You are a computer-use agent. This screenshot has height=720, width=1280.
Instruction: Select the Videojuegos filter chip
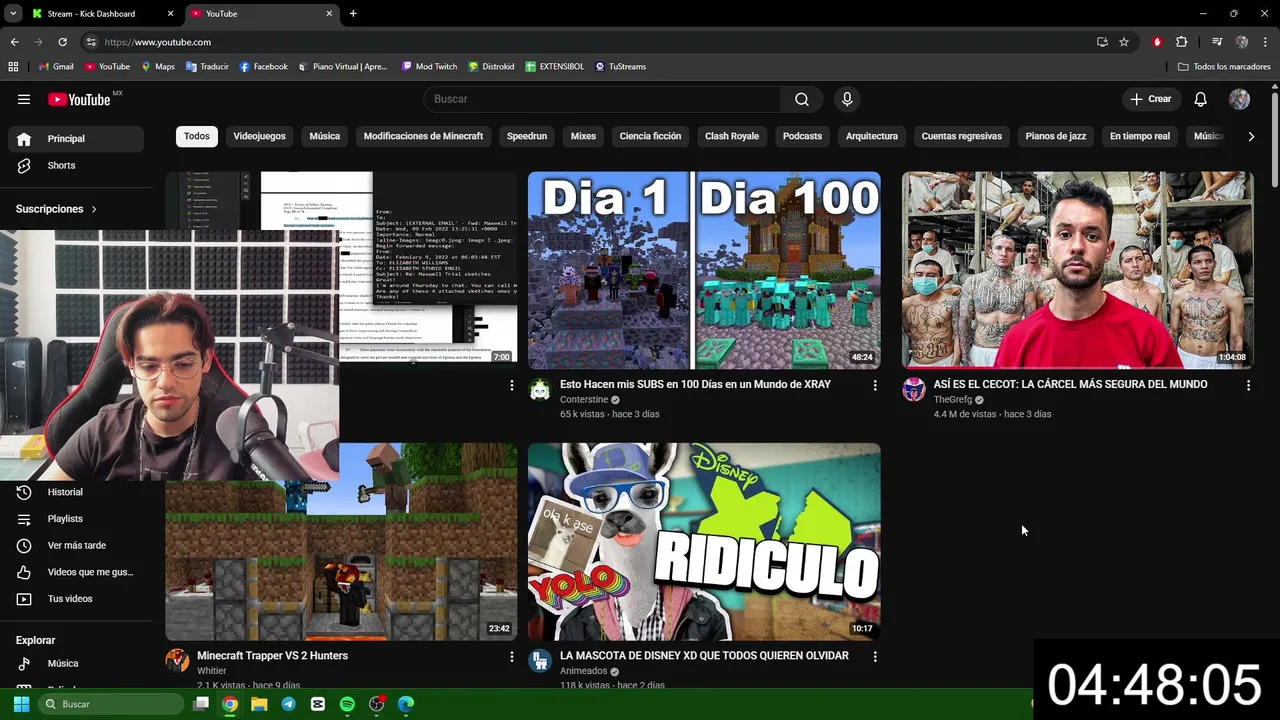(259, 136)
